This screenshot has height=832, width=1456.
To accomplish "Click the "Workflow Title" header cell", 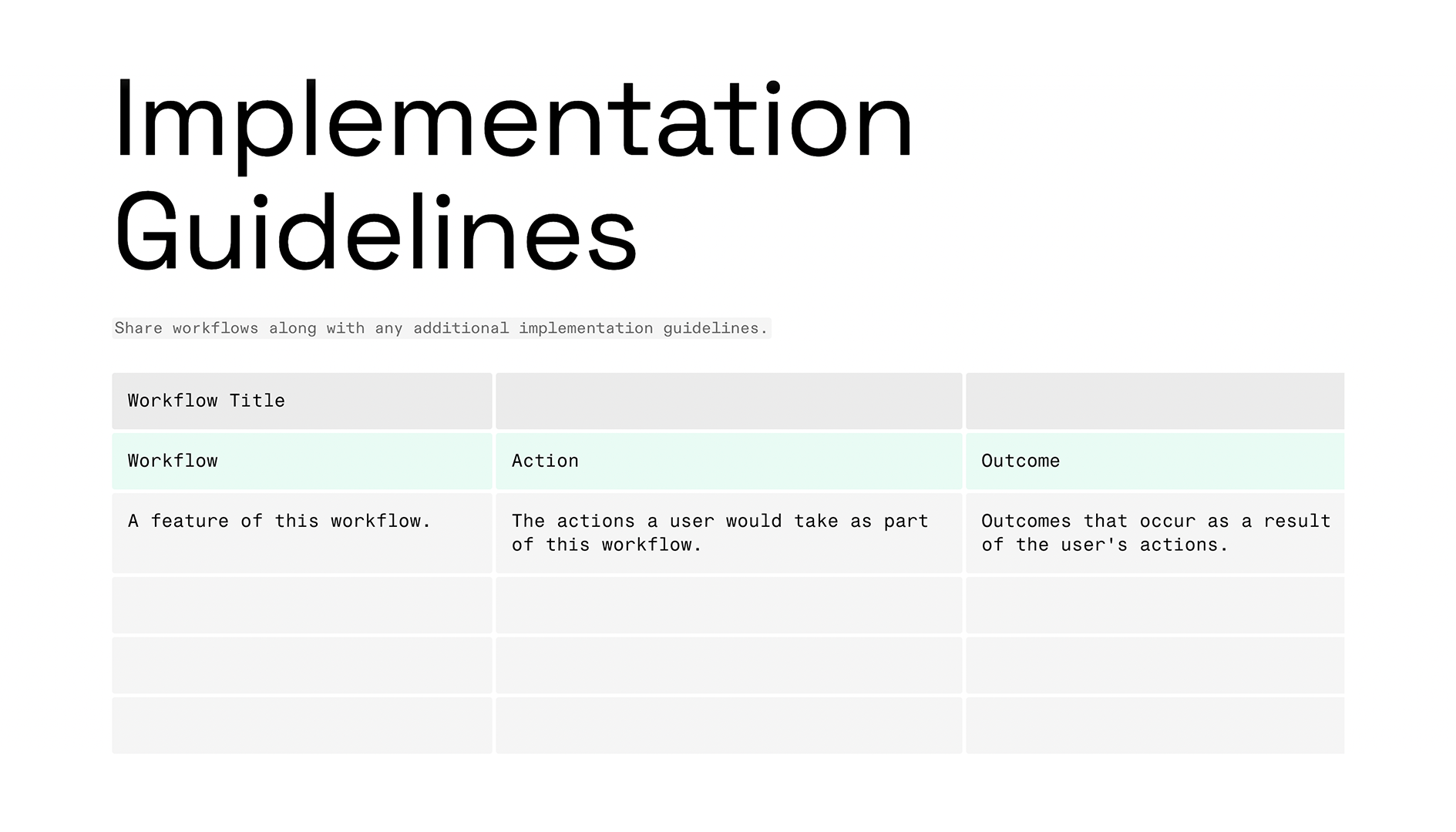I will click(x=301, y=401).
